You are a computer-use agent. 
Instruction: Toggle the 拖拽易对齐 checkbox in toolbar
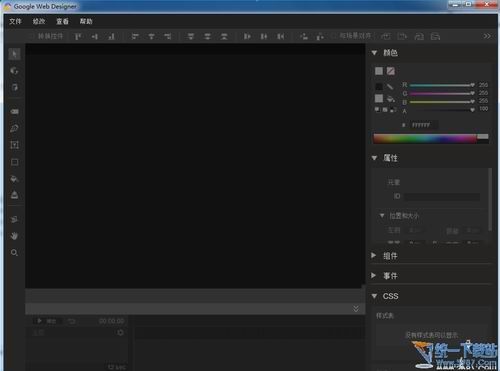[334, 36]
